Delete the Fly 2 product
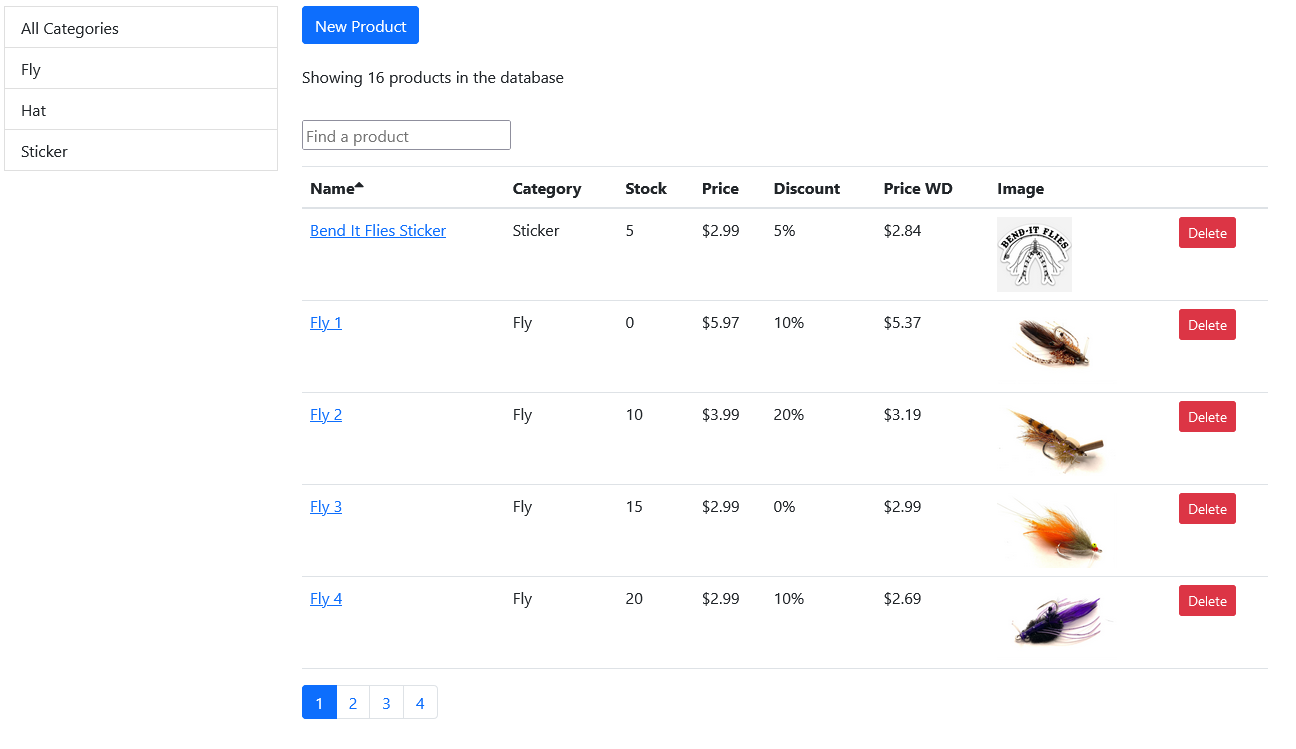 tap(1206, 417)
